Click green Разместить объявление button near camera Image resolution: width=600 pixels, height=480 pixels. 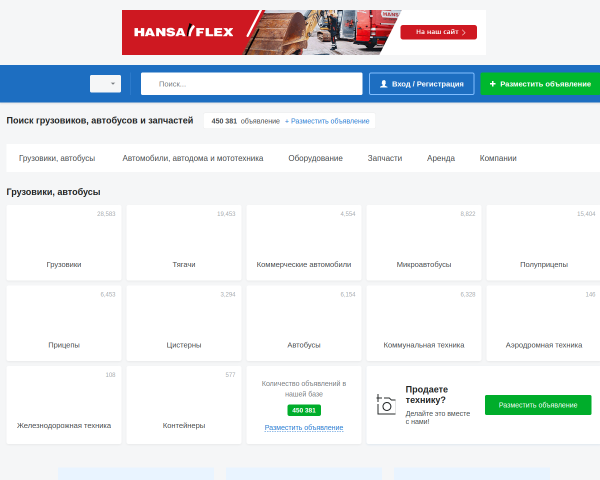pyautogui.click(x=538, y=405)
